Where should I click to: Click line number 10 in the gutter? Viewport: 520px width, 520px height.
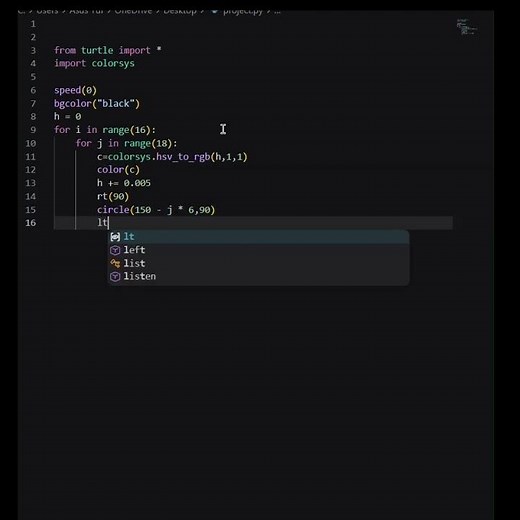point(31,143)
